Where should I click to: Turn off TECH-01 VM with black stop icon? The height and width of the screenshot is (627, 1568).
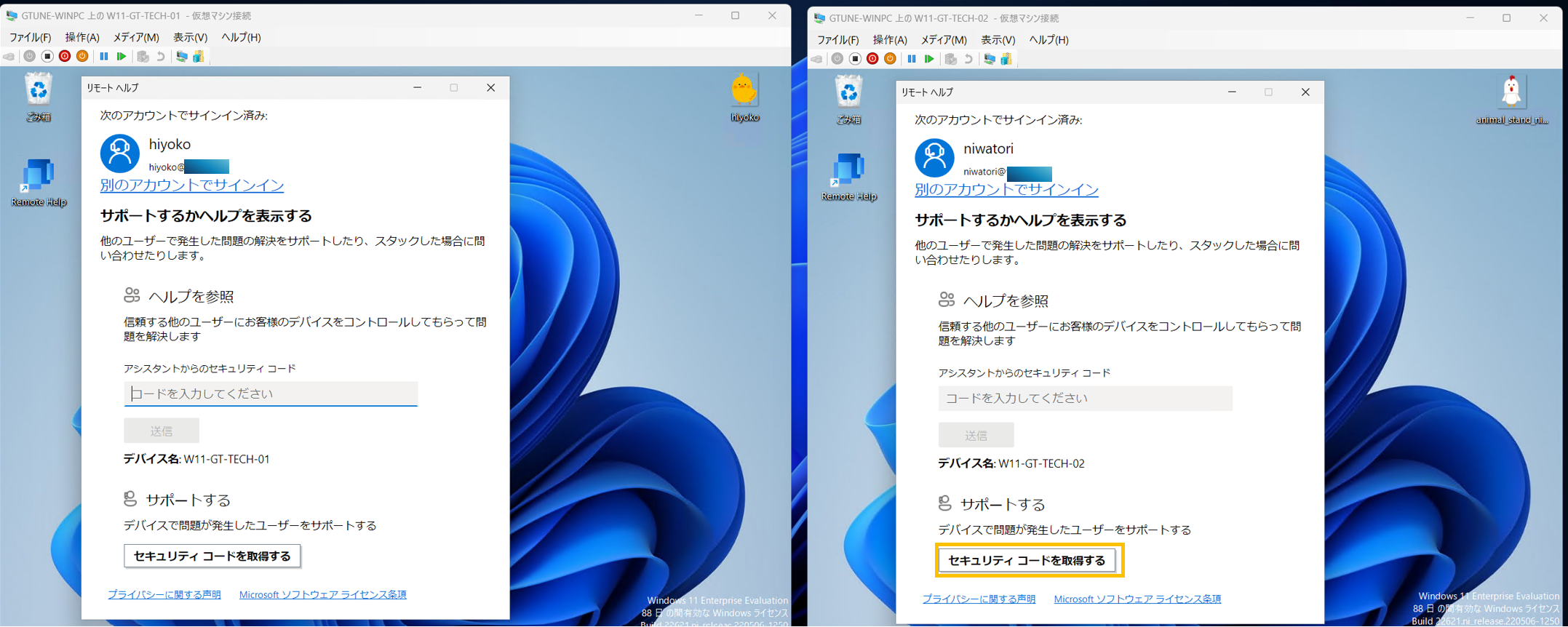click(x=47, y=56)
